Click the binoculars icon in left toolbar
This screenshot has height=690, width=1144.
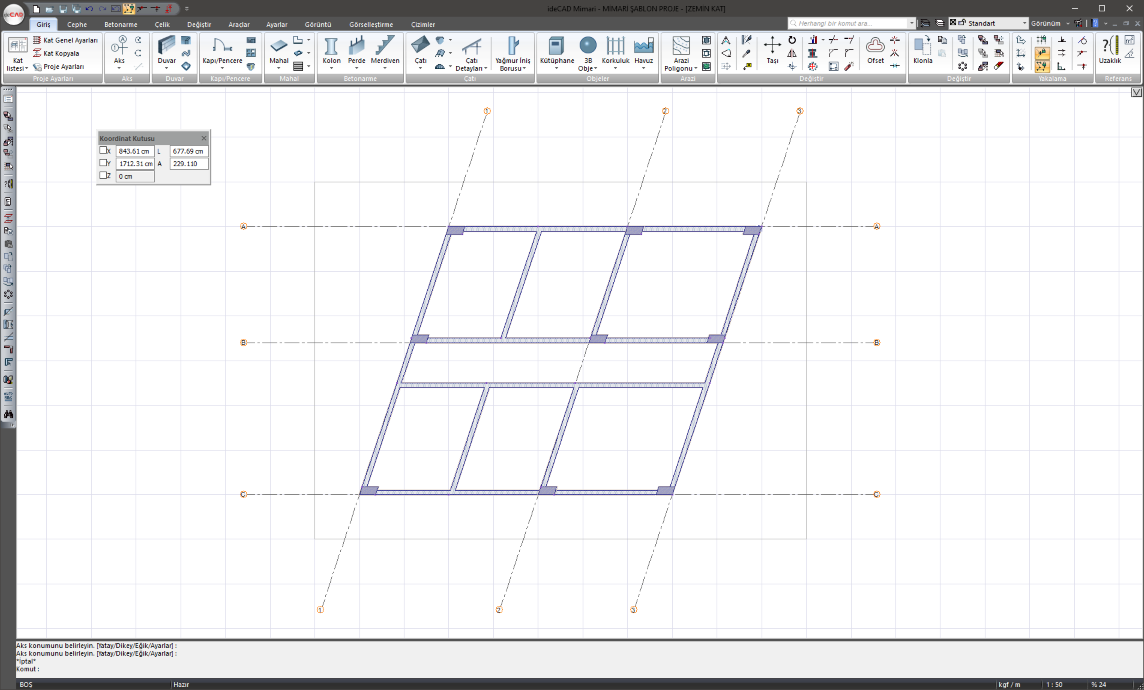coord(8,413)
